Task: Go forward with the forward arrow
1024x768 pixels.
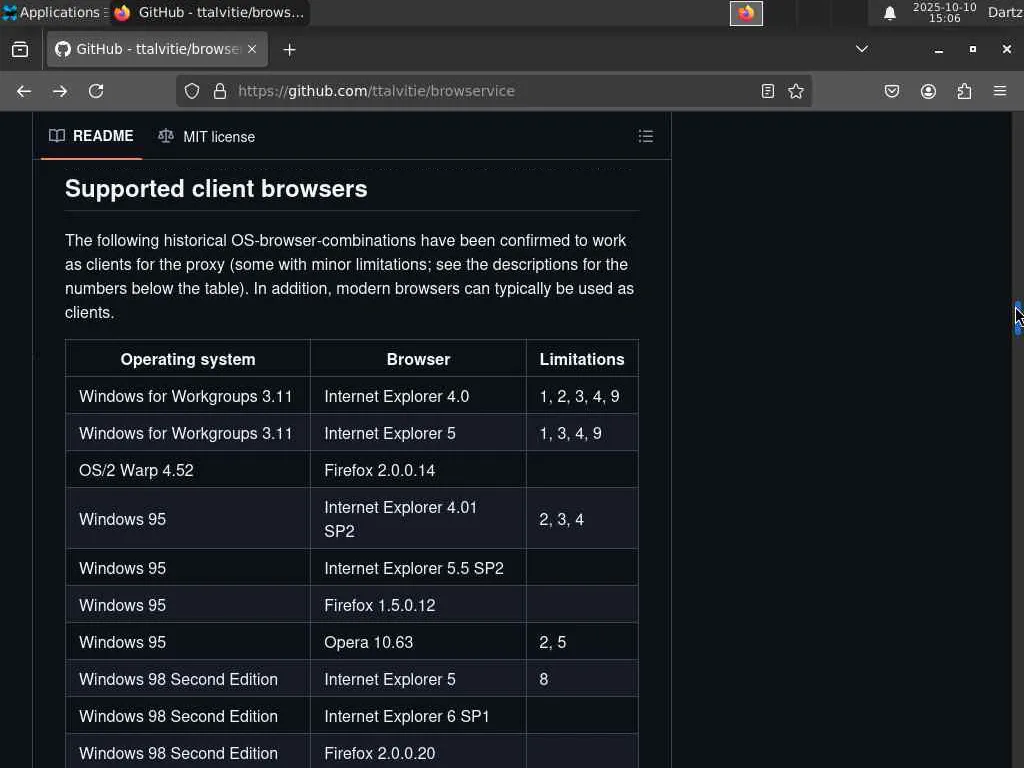Action: click(59, 91)
